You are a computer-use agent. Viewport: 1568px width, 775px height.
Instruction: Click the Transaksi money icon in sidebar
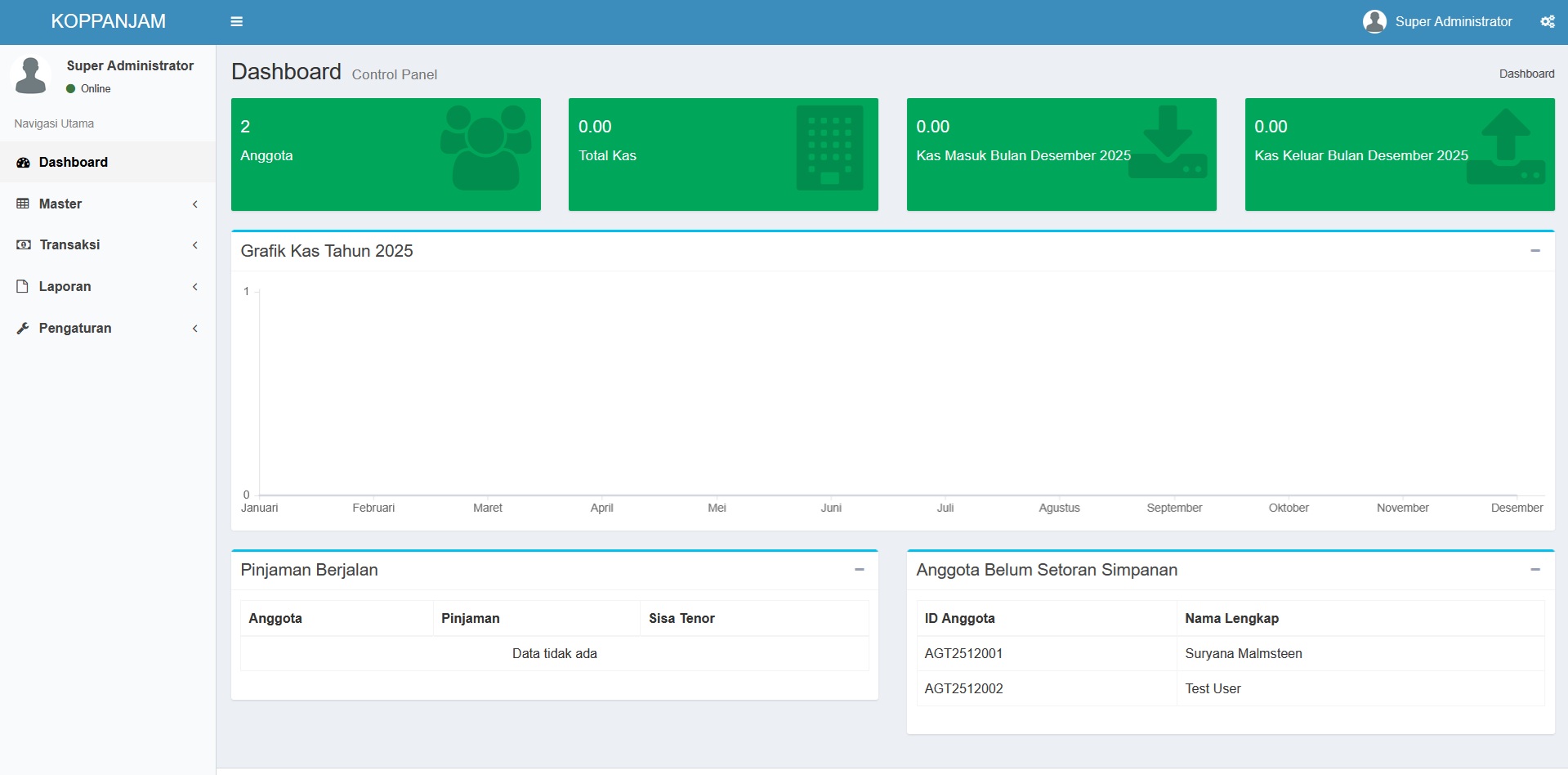pyautogui.click(x=22, y=244)
